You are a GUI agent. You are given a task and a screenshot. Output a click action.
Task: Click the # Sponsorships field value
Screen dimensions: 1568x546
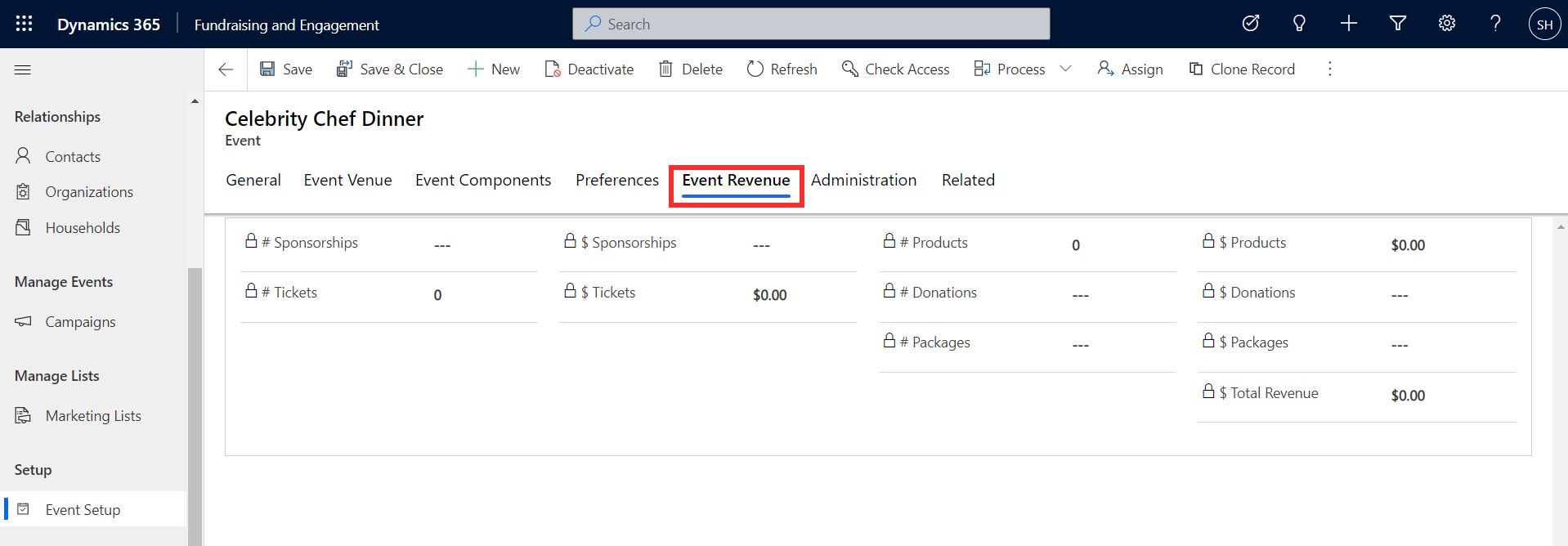[442, 245]
